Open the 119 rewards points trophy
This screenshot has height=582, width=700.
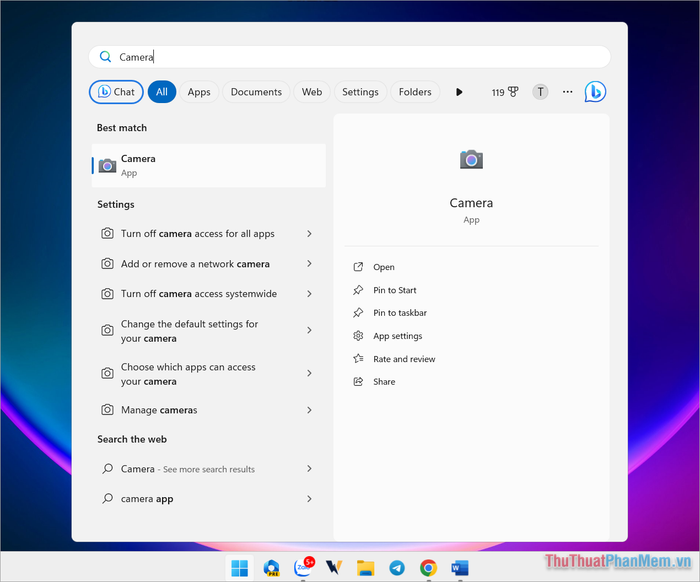[505, 92]
